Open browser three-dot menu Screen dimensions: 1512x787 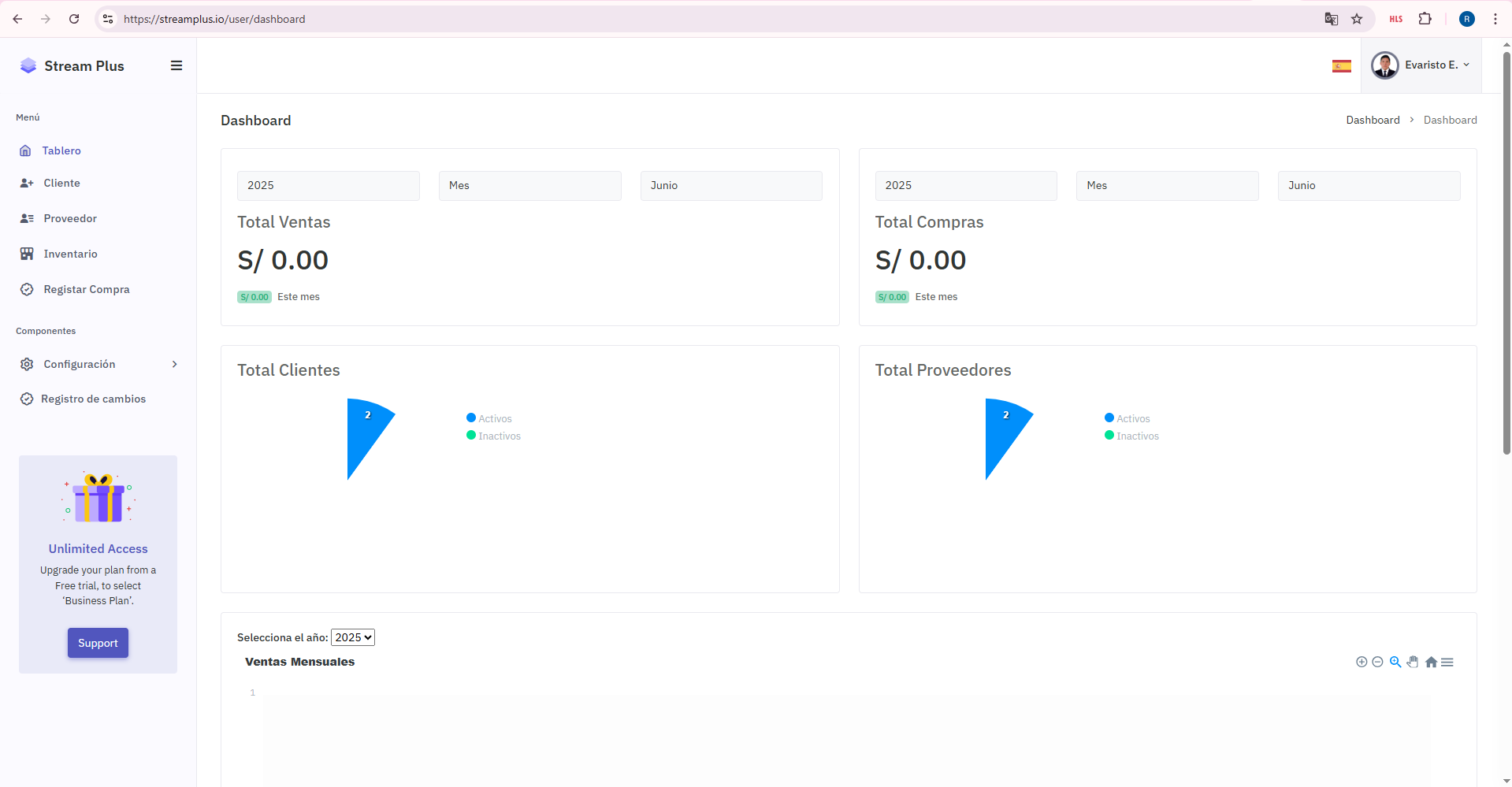tap(1495, 19)
